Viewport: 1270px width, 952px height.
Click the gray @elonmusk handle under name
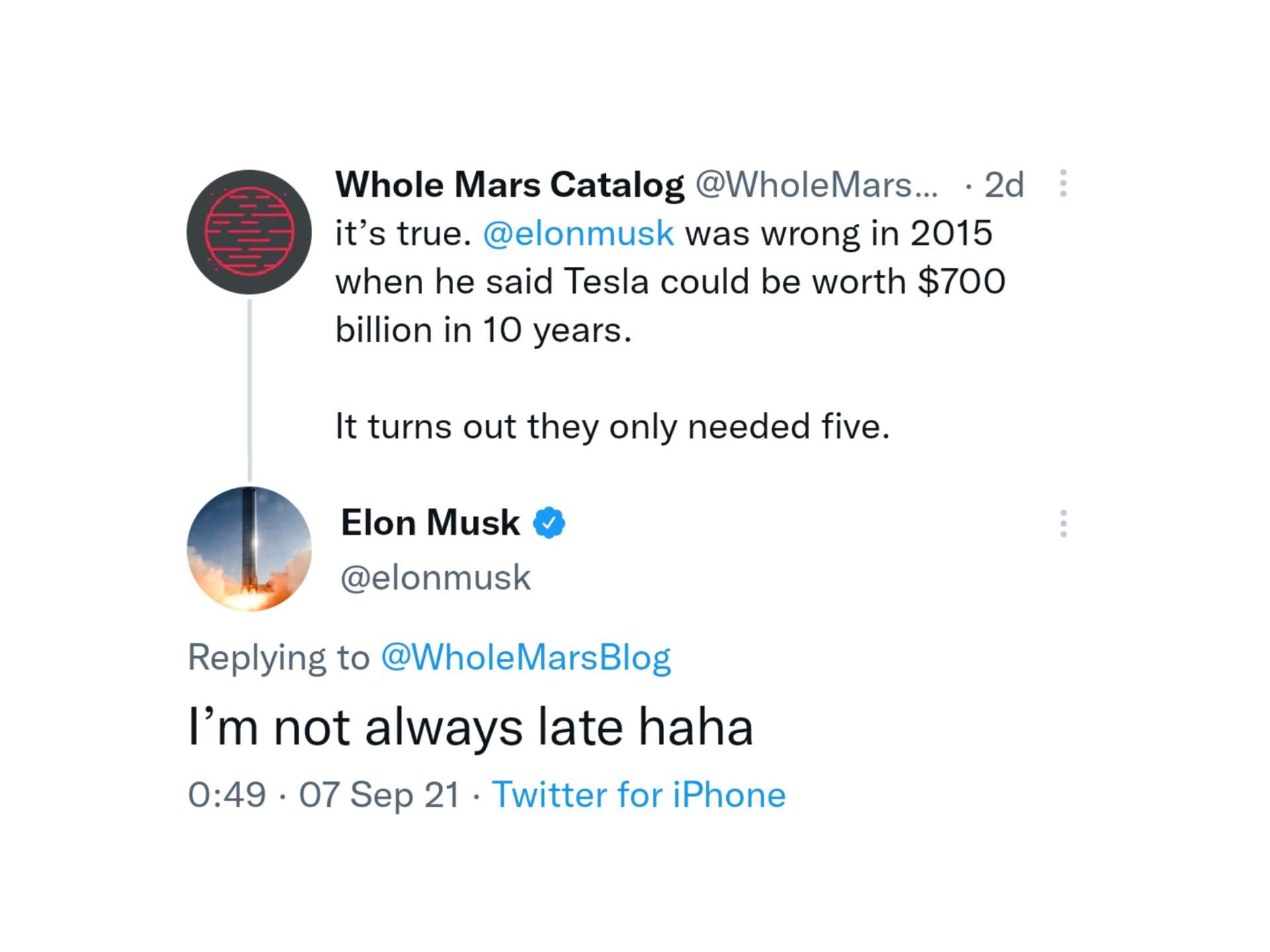(435, 578)
